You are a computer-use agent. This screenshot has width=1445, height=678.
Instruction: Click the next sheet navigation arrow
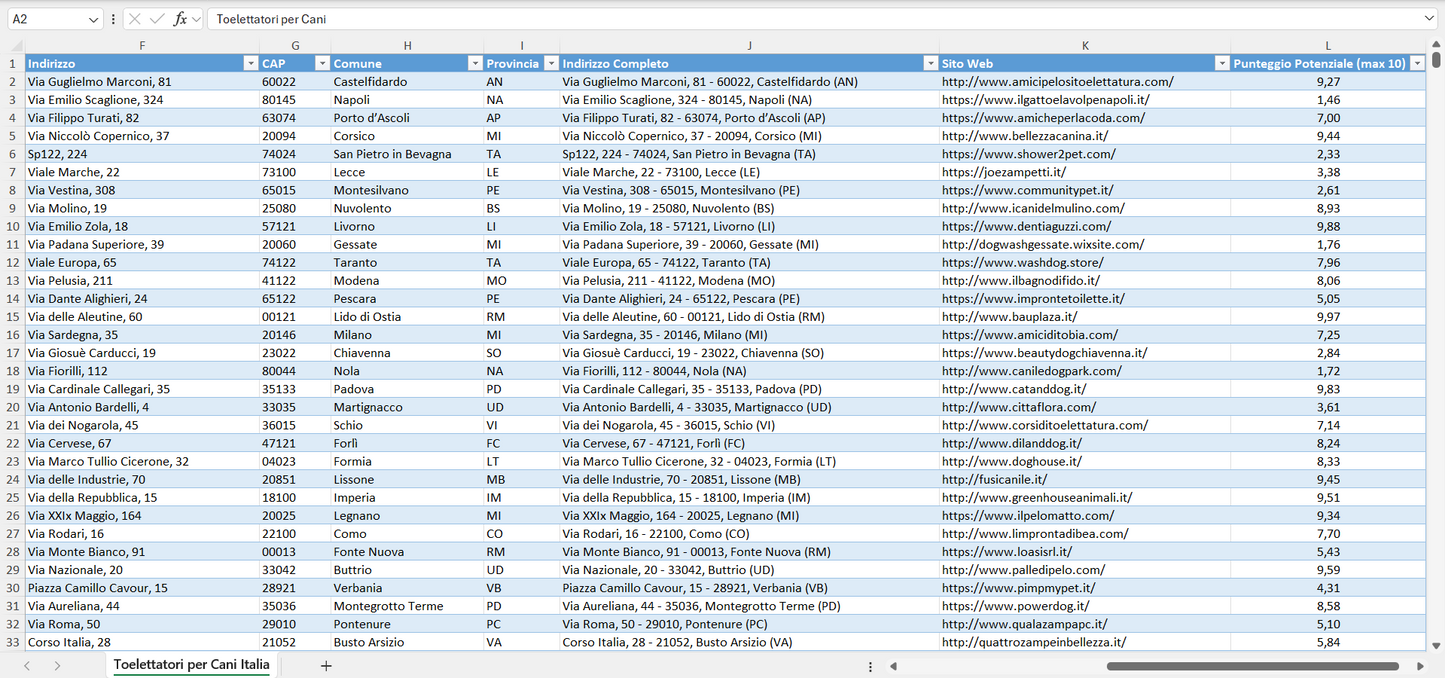57,666
